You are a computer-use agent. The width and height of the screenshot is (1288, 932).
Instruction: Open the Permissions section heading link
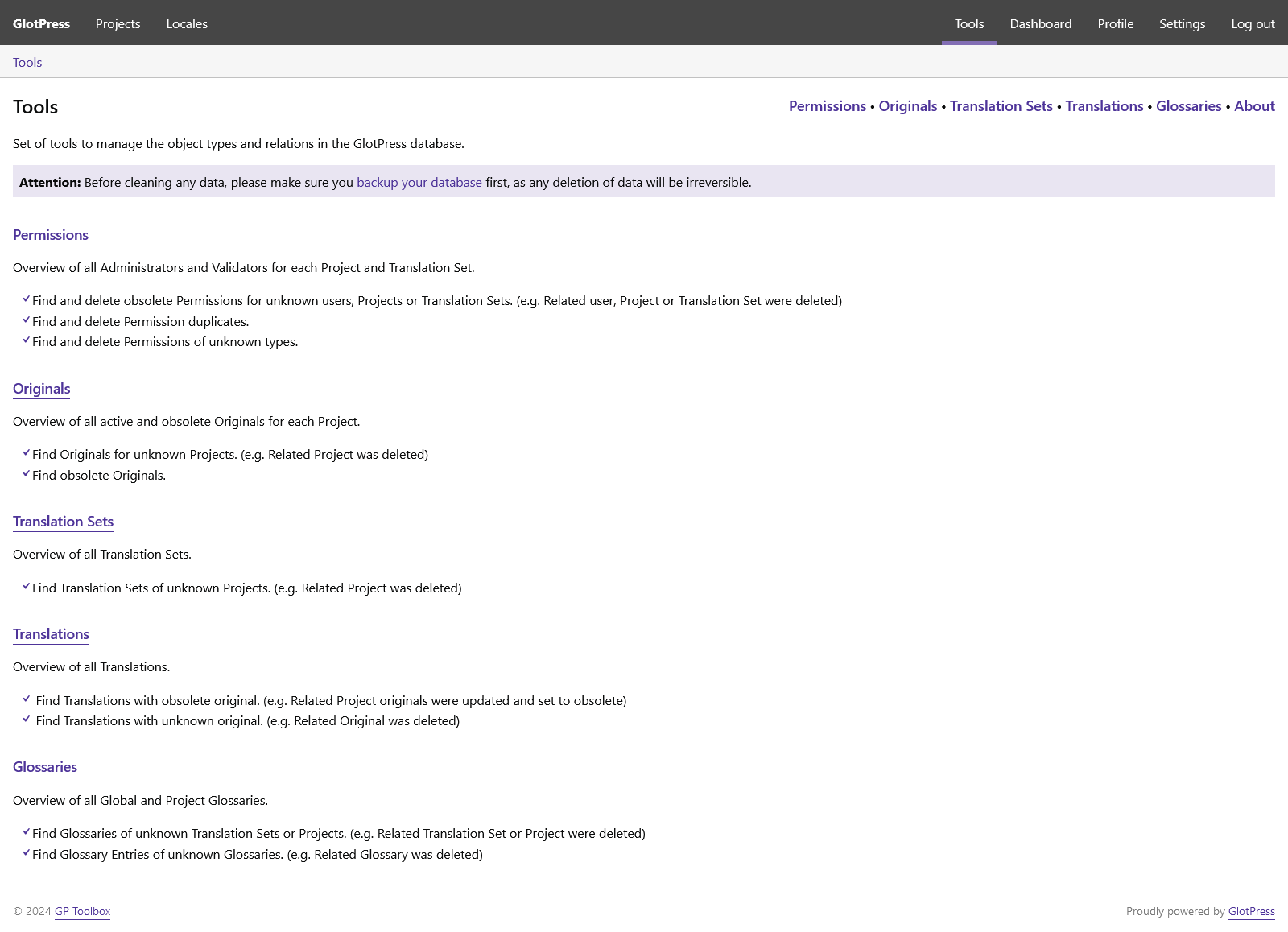click(51, 235)
